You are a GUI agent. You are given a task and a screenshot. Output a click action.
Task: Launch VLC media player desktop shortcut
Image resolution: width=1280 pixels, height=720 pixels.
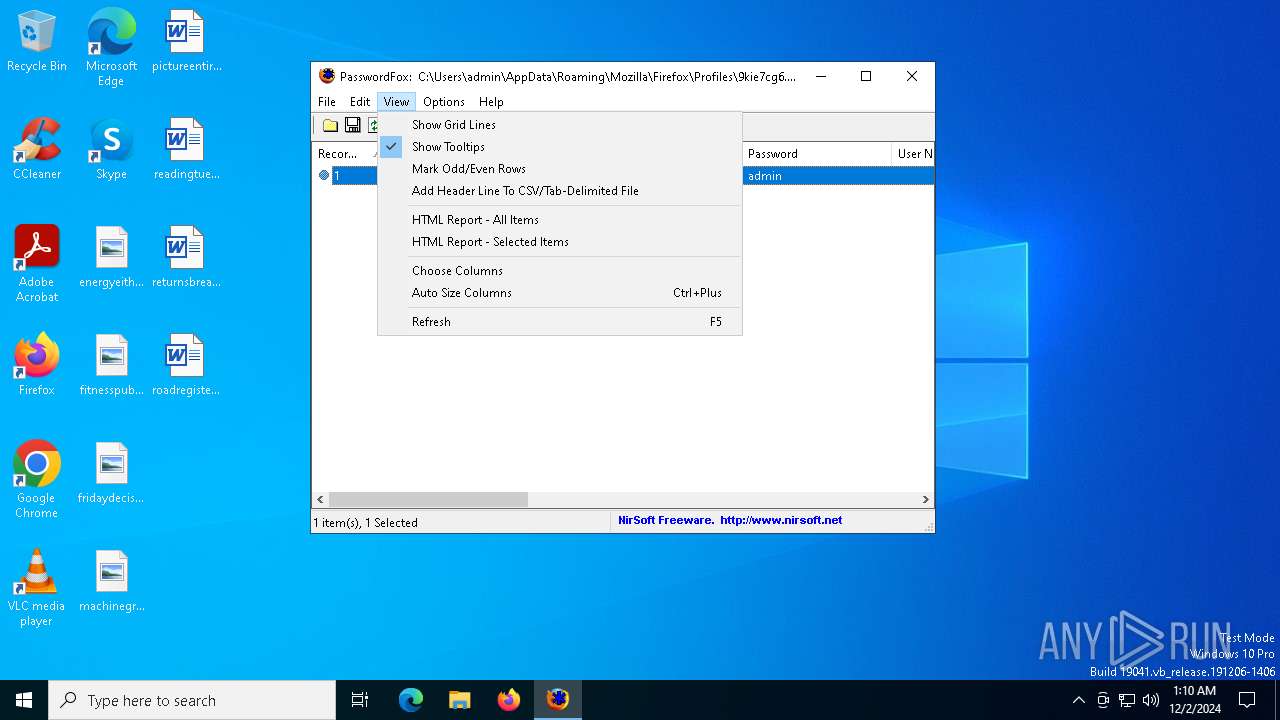click(x=37, y=588)
